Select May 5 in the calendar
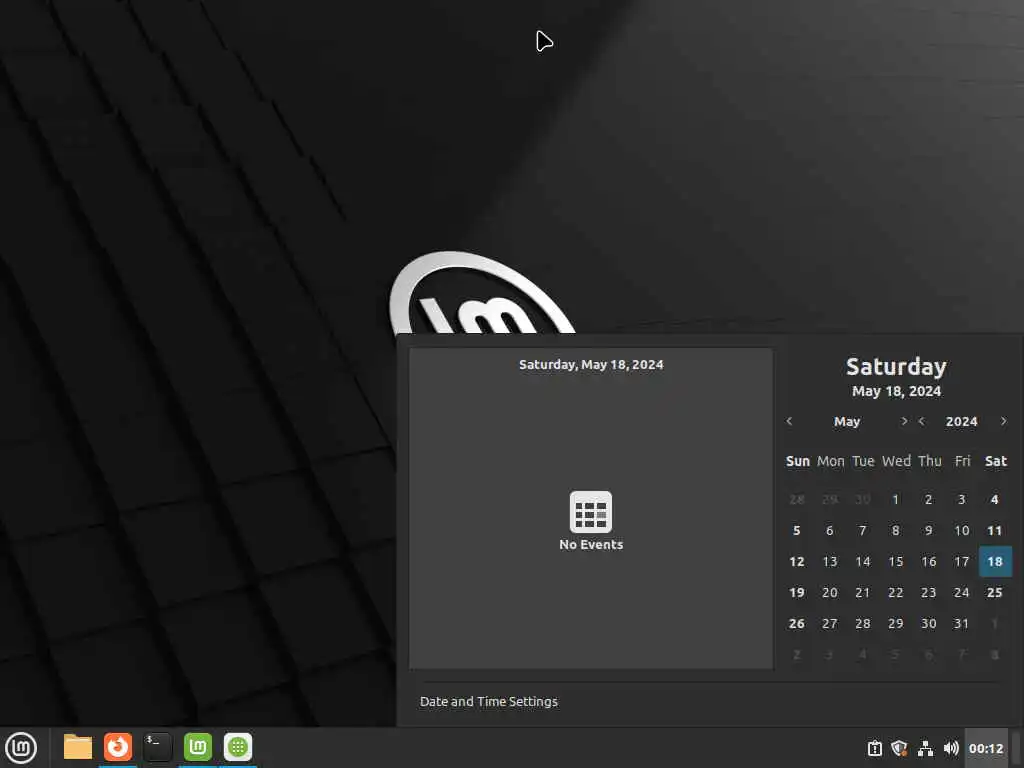The width and height of the screenshot is (1024, 768). (797, 530)
